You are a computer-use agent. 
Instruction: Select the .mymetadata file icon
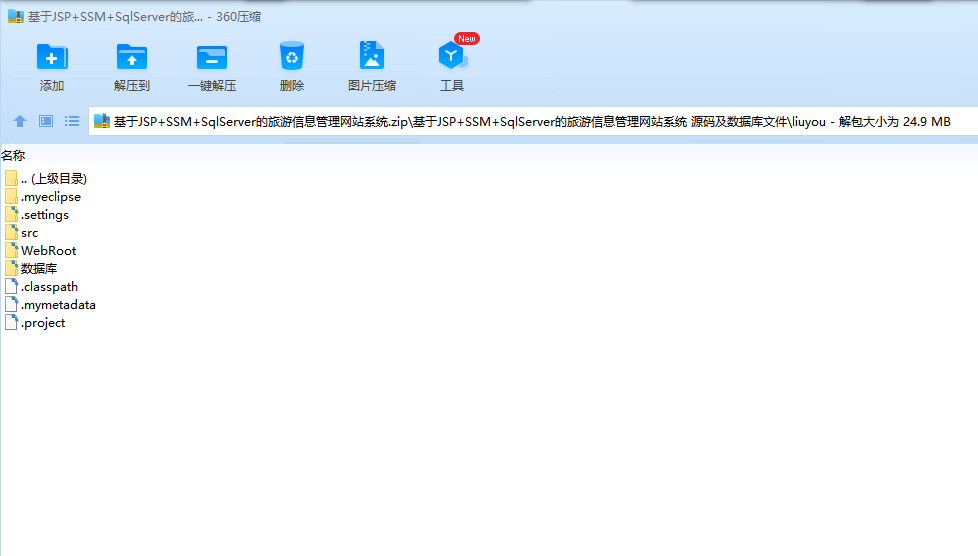coord(11,305)
